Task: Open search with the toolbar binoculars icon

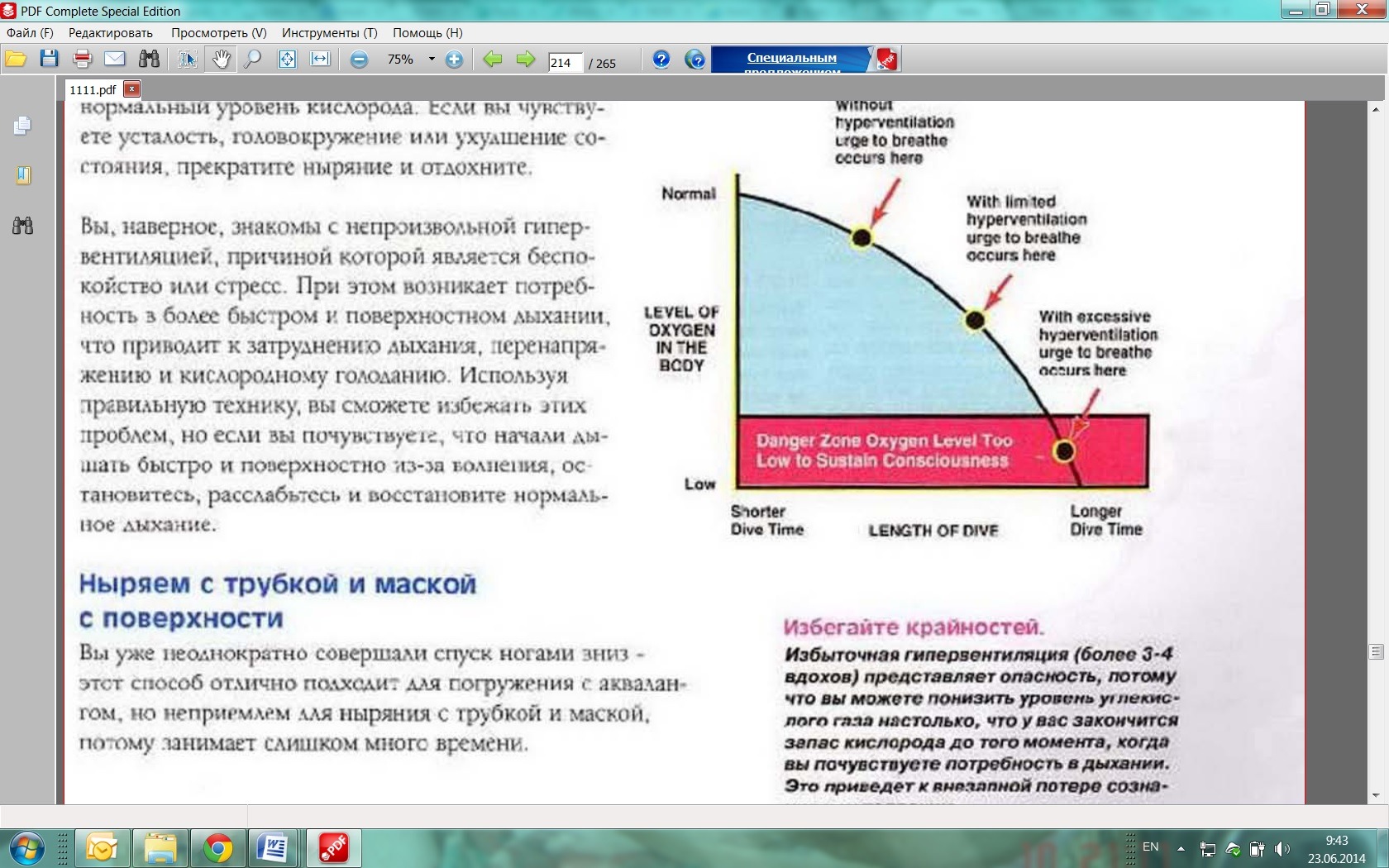Action: pyautogui.click(x=149, y=60)
